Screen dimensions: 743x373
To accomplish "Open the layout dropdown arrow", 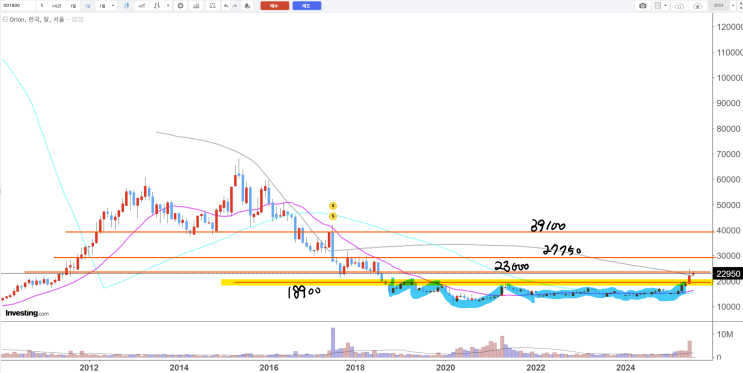I will [x=665, y=6].
